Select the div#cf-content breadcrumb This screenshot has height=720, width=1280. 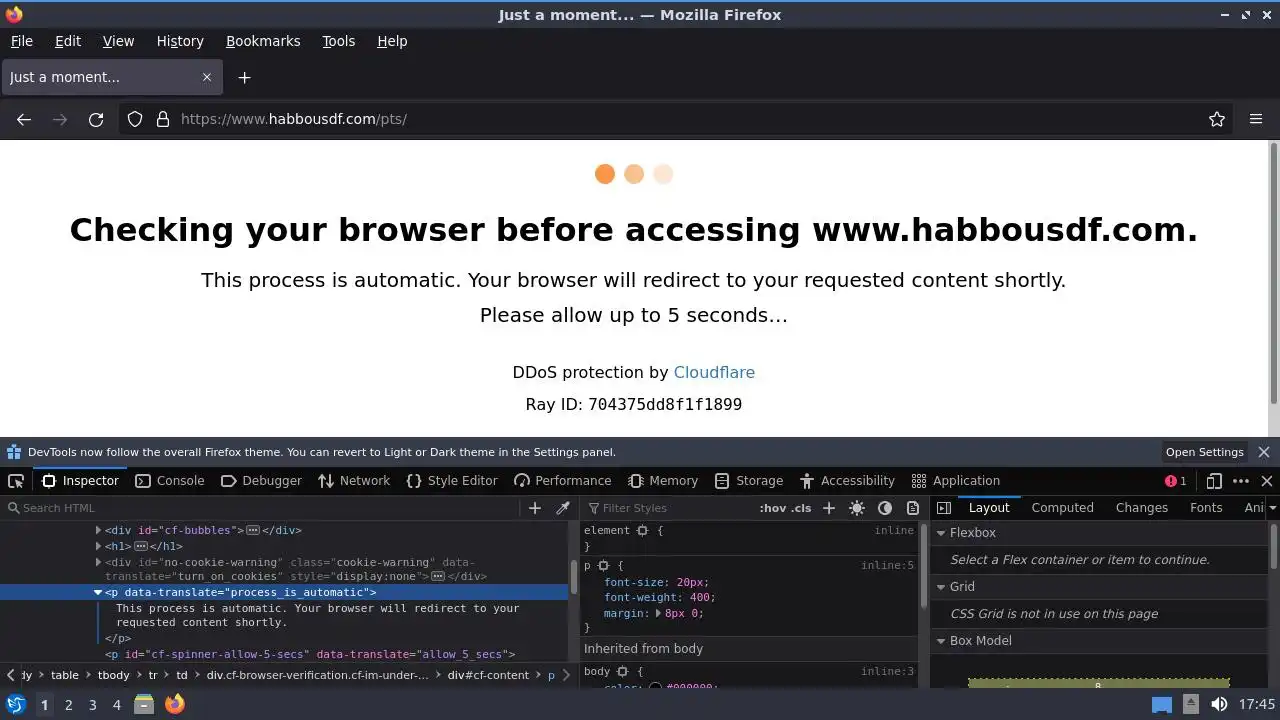[x=488, y=675]
